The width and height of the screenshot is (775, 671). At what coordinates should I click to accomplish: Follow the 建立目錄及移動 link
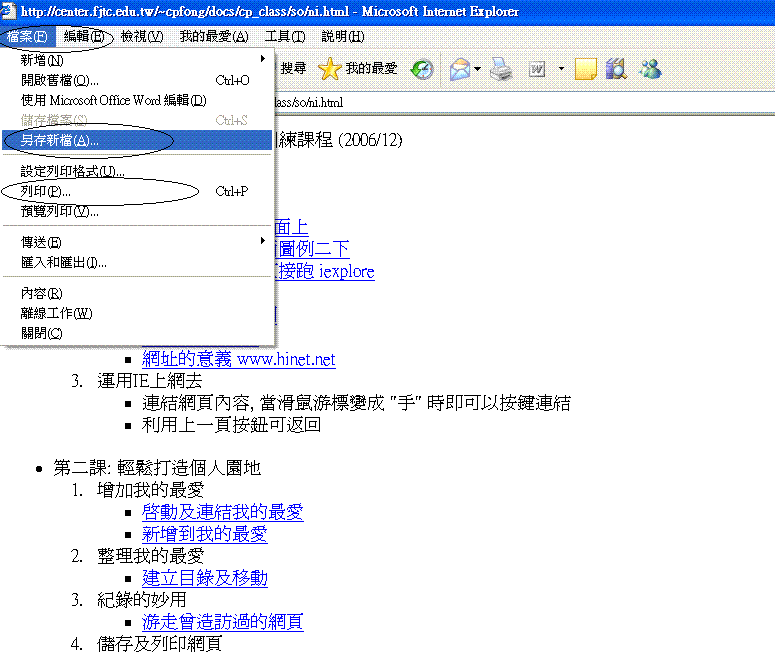click(205, 578)
